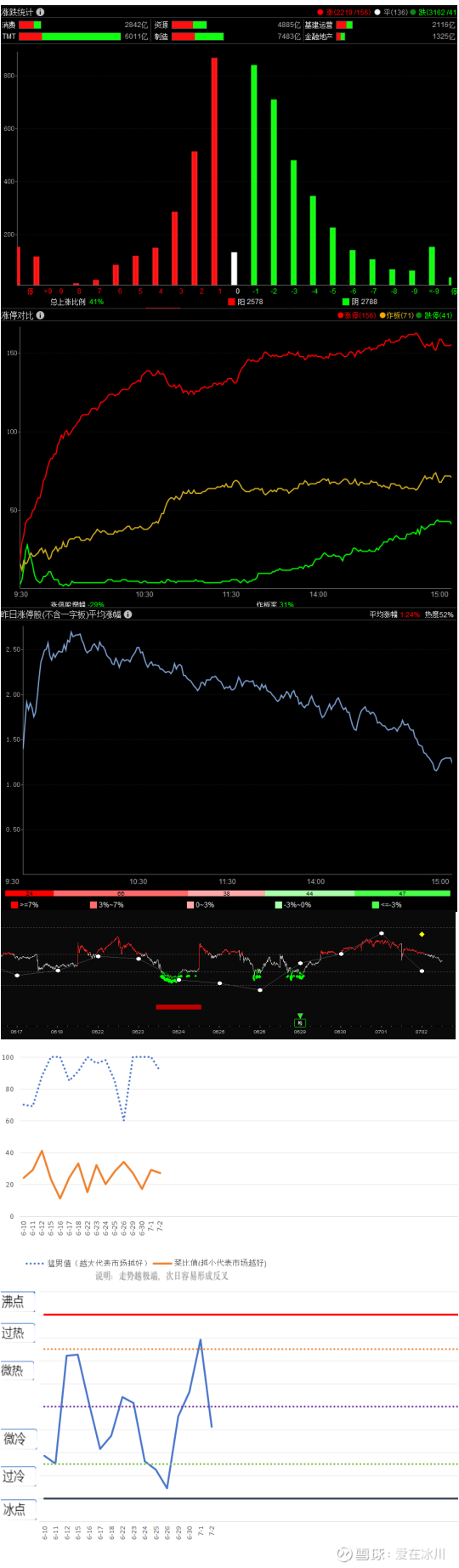
Task: Select the green marker icon above 0629
Action: point(299,1020)
